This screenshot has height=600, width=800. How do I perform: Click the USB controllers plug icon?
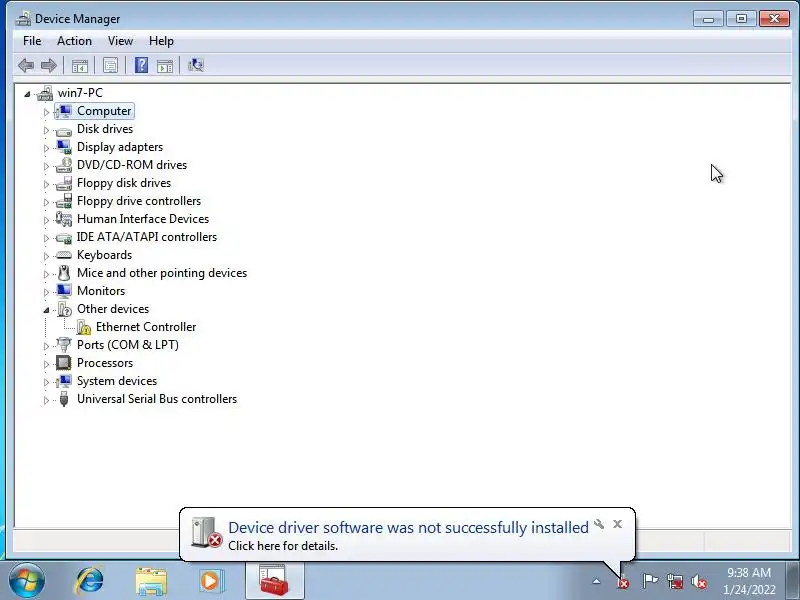click(64, 399)
